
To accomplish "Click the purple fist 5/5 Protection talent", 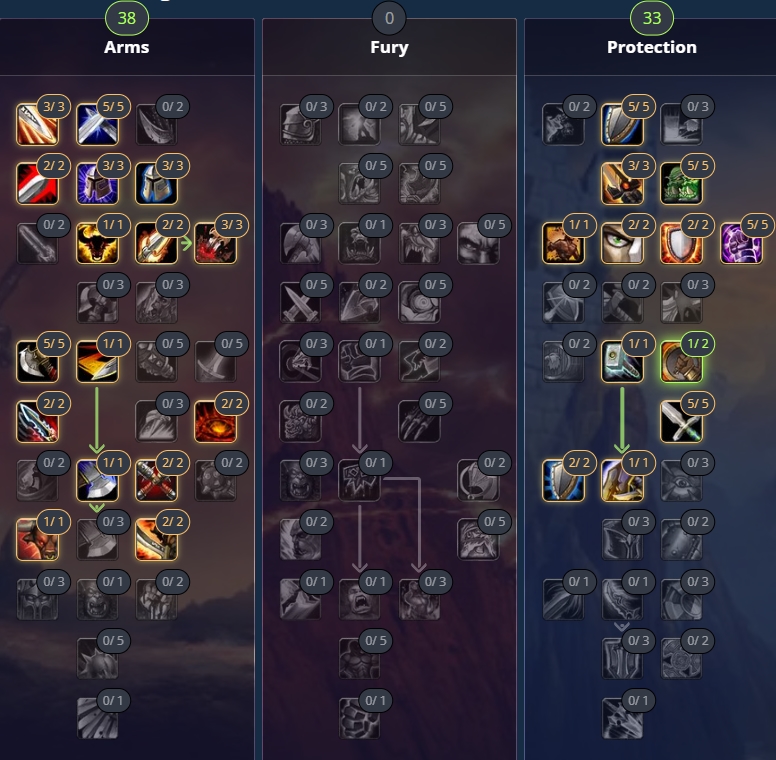I will point(741,243).
